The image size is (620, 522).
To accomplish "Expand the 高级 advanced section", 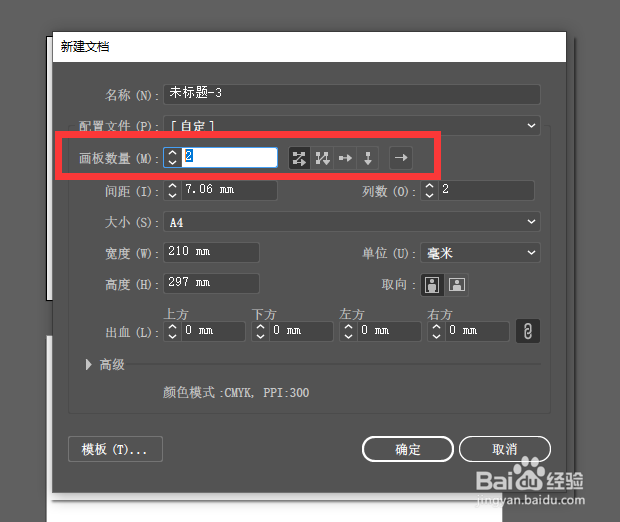I will 89,365.
